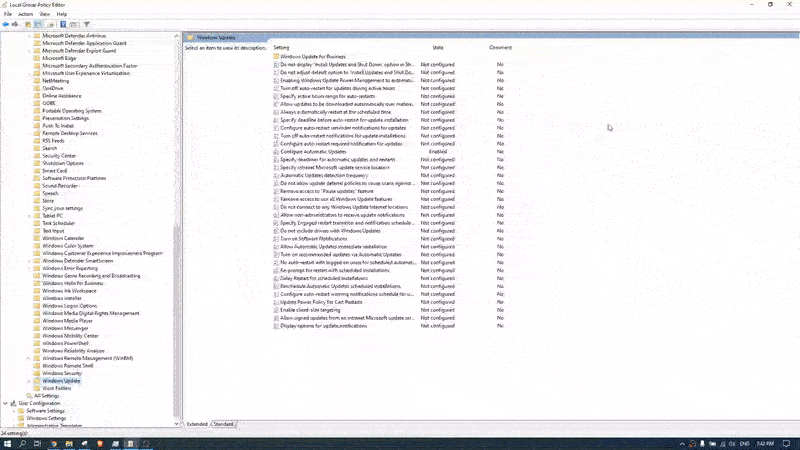800x450 pixels.
Task: Click the OneDrive folder icon in tree
Action: (x=37, y=88)
